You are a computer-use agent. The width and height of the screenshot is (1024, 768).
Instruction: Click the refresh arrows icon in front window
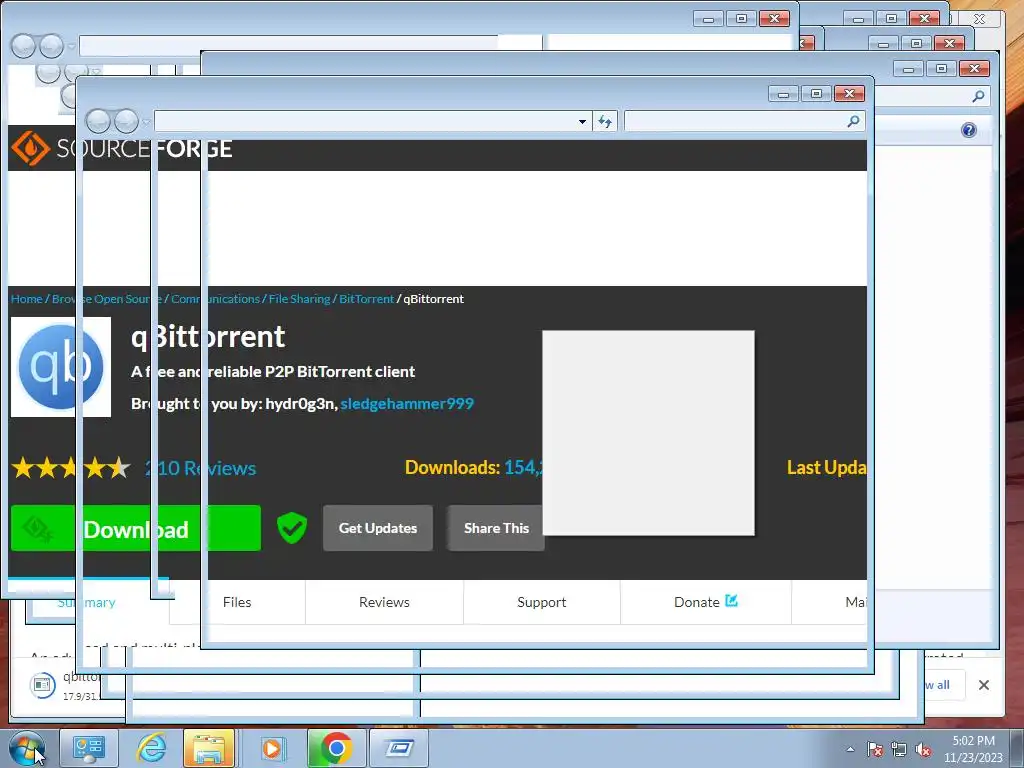(605, 121)
